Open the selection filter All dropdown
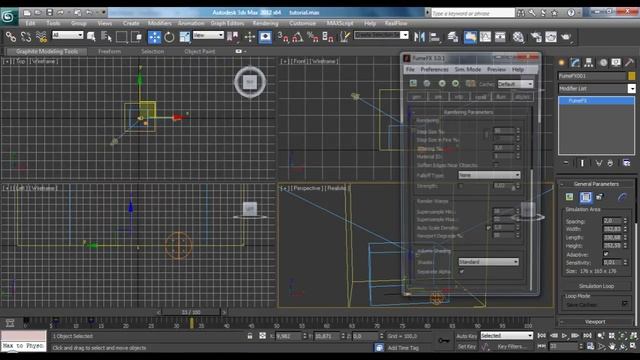This screenshot has width=640, height=360. (68, 36)
